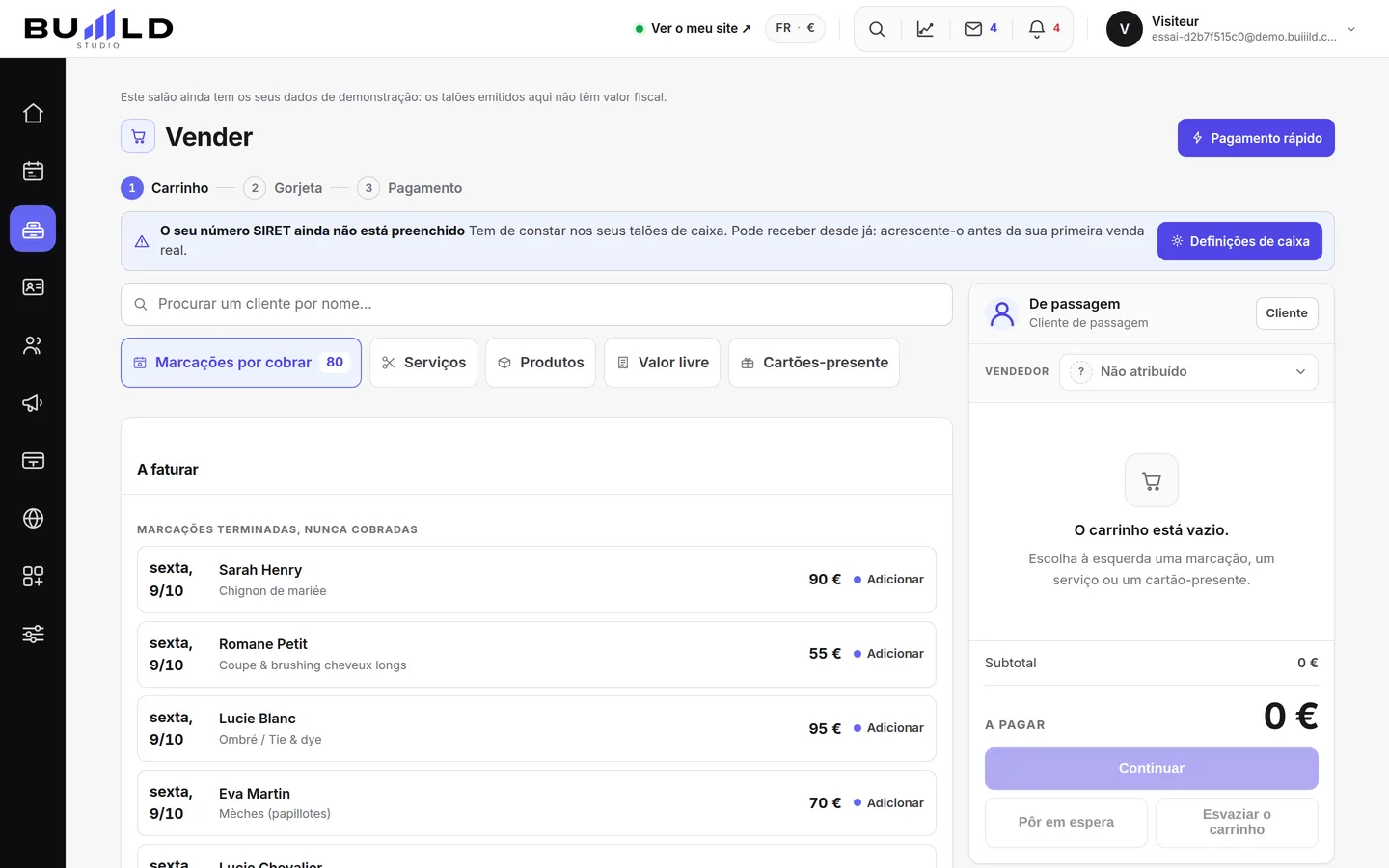Switch to the Produtos tab
This screenshot has height=868, width=1389.
pyautogui.click(x=540, y=363)
